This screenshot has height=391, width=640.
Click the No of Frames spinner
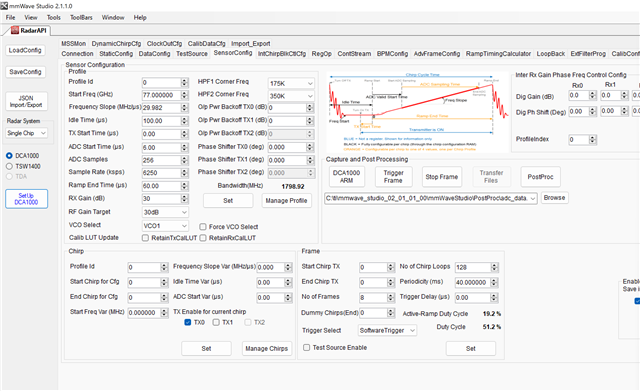tap(391, 298)
